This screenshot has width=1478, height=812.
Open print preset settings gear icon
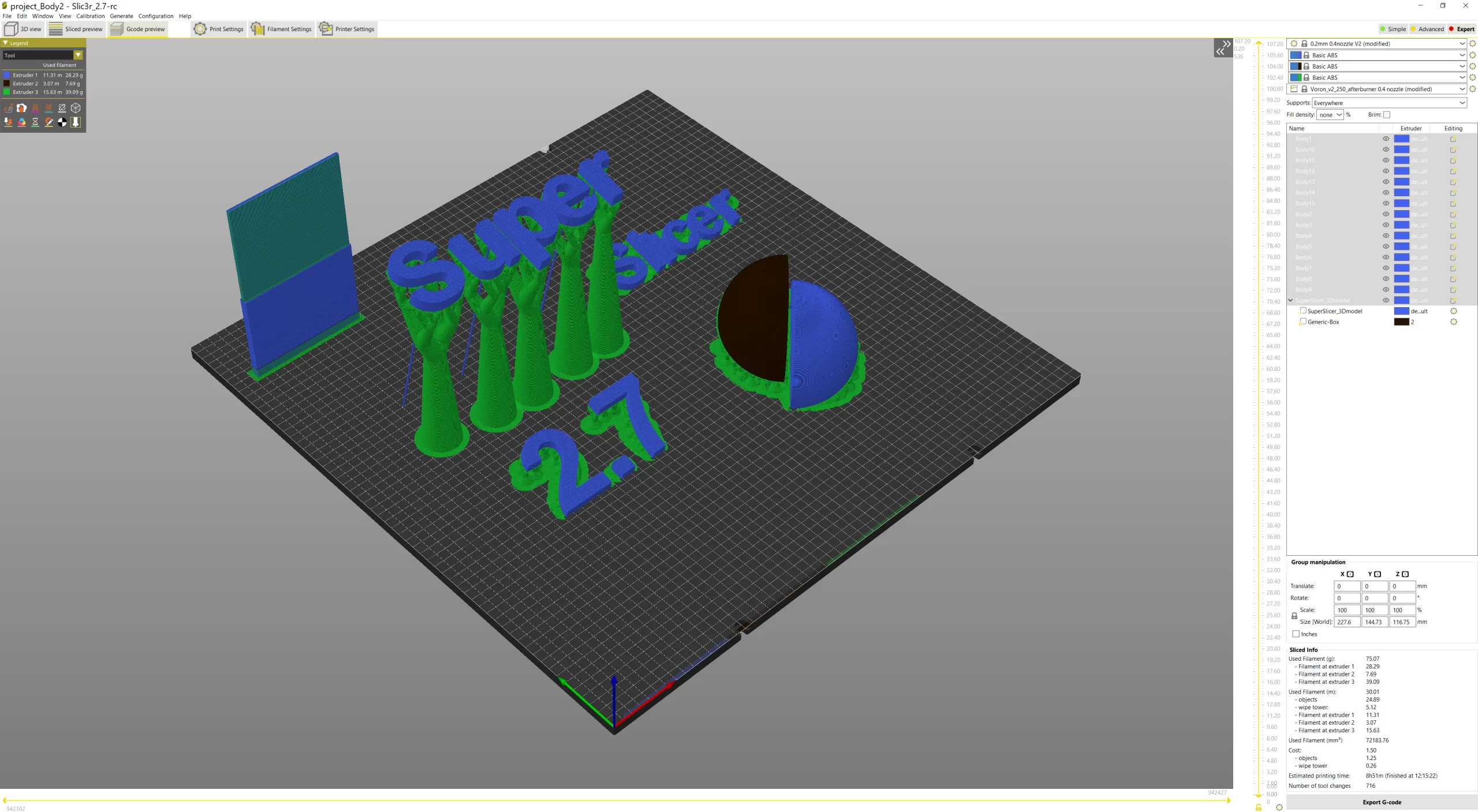click(x=1473, y=44)
